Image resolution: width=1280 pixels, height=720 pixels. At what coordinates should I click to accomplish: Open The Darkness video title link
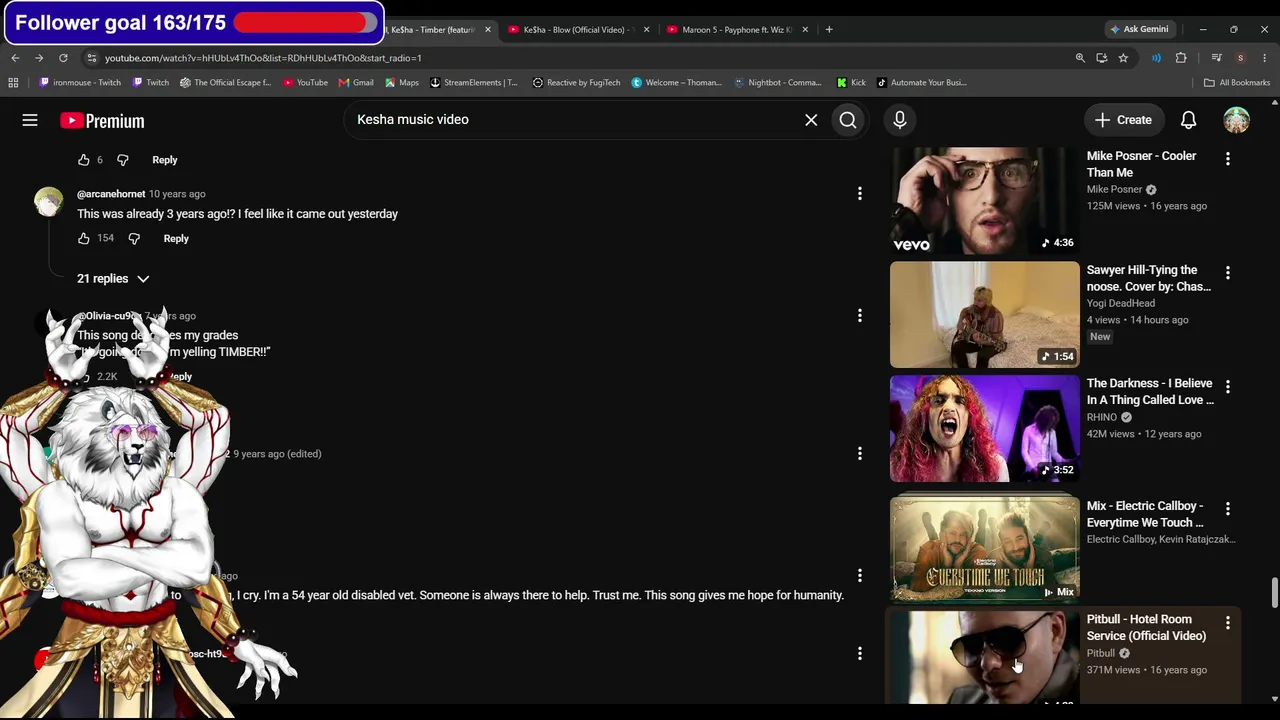(1150, 392)
